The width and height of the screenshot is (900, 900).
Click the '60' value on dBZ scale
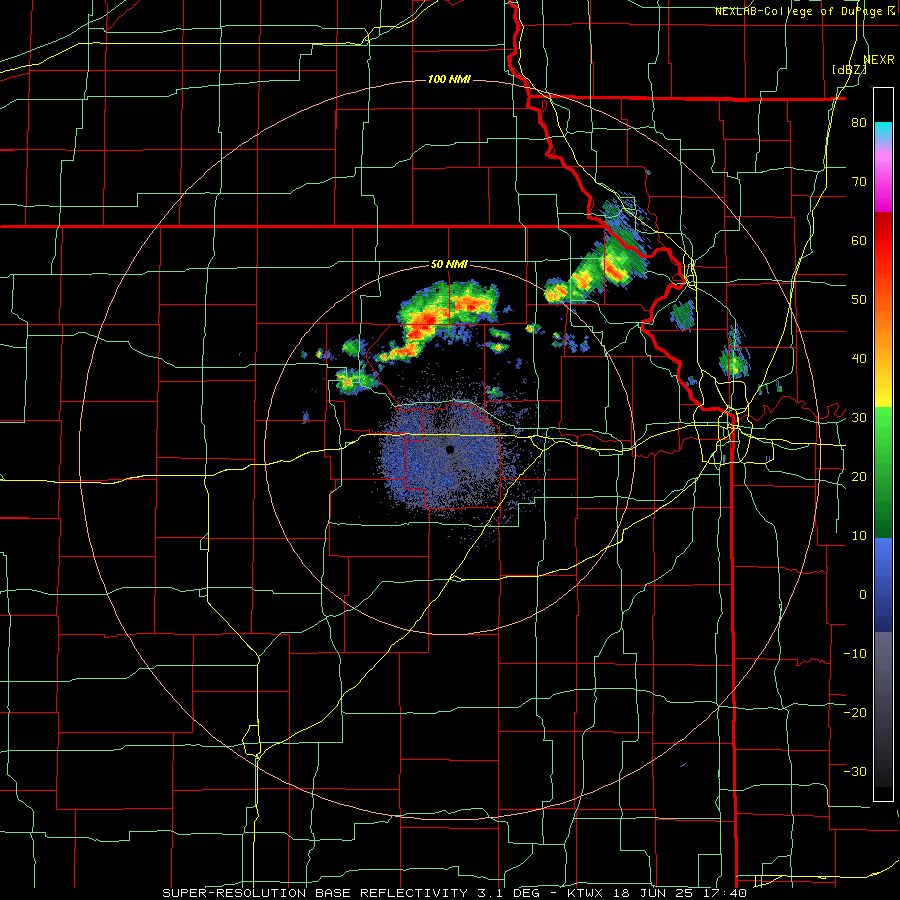coord(859,240)
